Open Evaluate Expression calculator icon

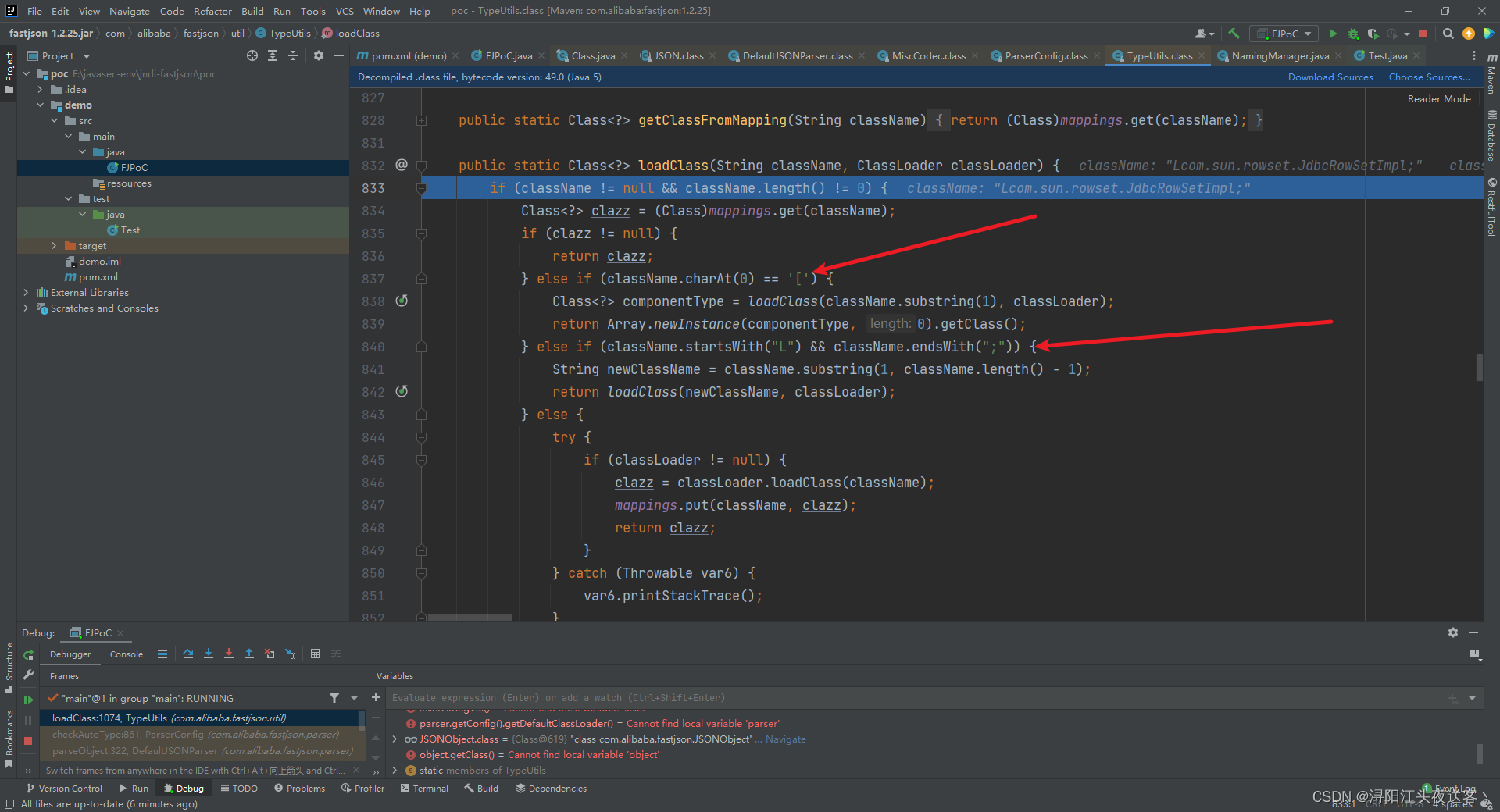316,654
